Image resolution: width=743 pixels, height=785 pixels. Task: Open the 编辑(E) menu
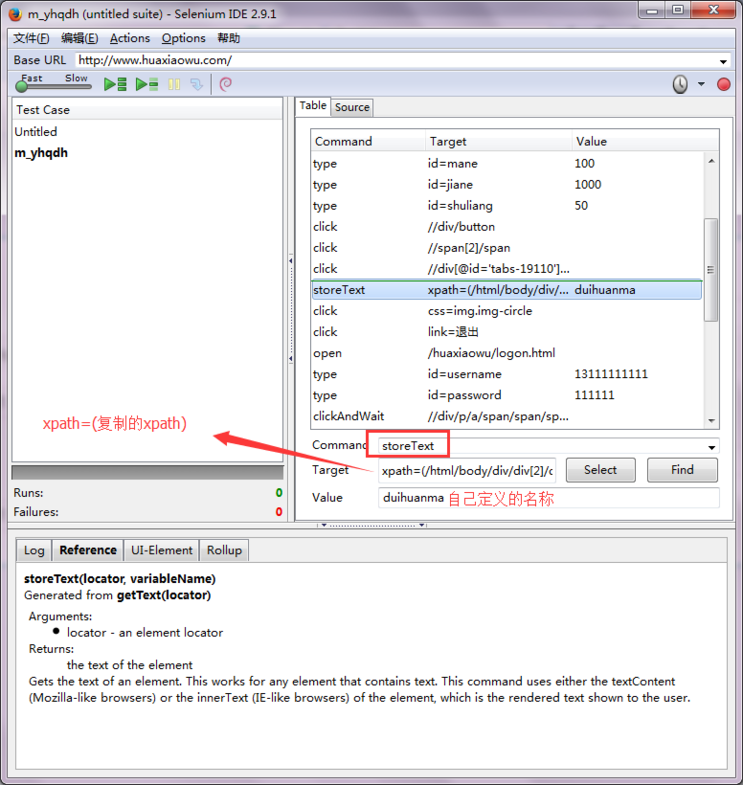(80, 38)
